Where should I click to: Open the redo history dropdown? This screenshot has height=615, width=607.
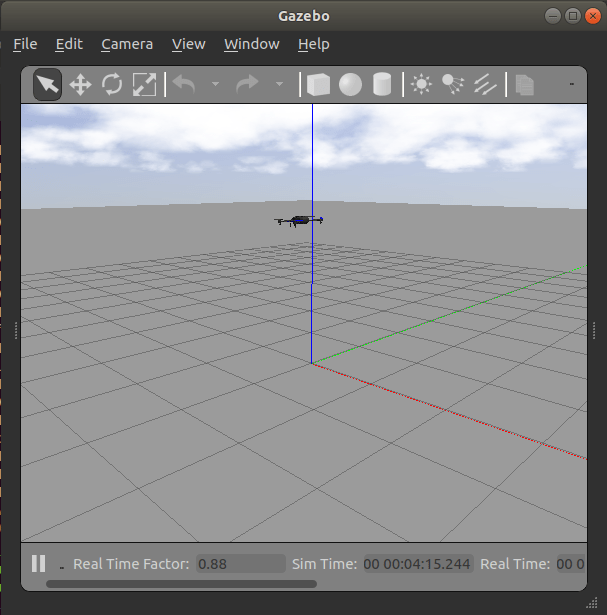click(279, 84)
